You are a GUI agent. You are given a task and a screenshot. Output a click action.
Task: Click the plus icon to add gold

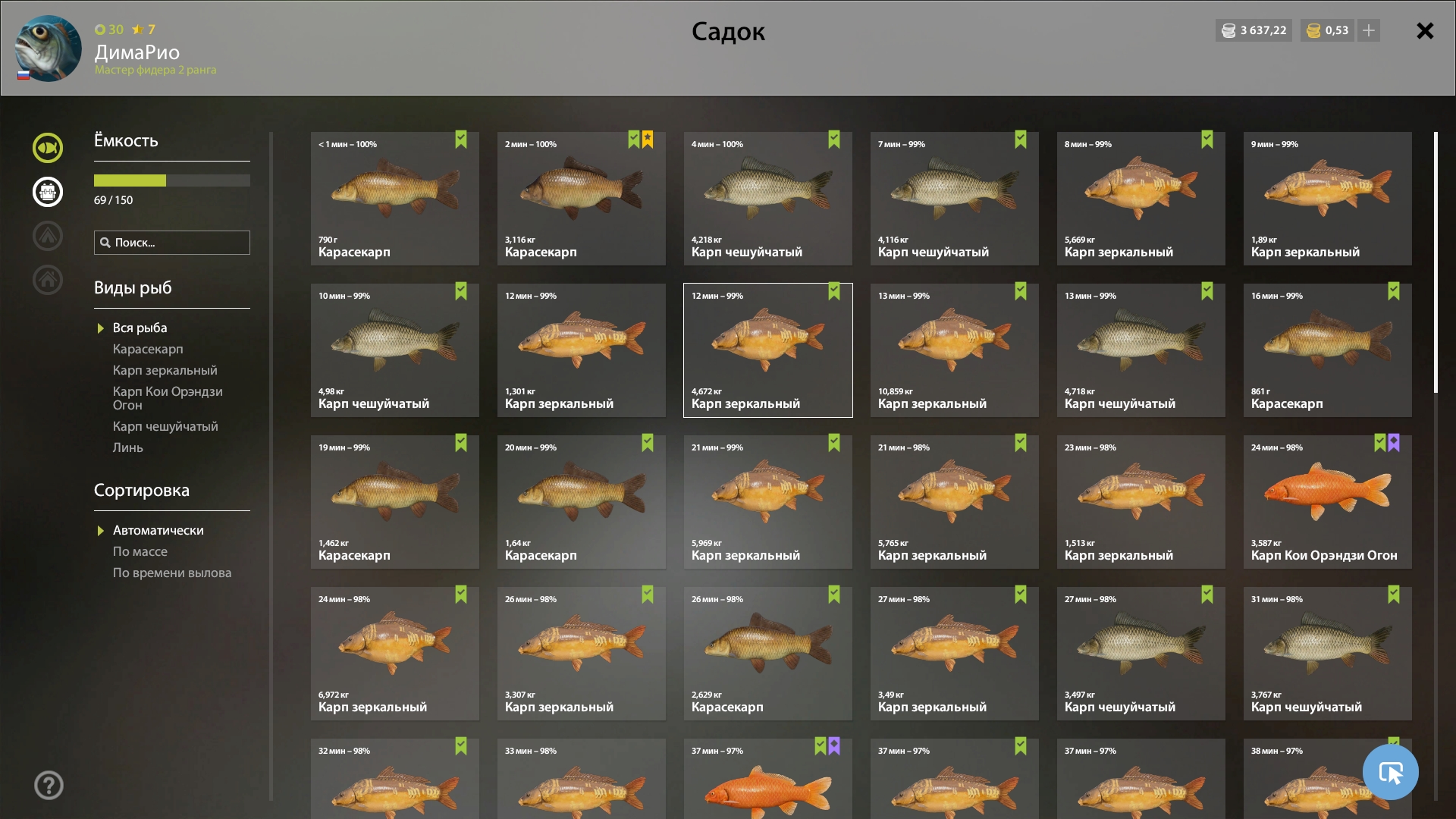coord(1369,30)
